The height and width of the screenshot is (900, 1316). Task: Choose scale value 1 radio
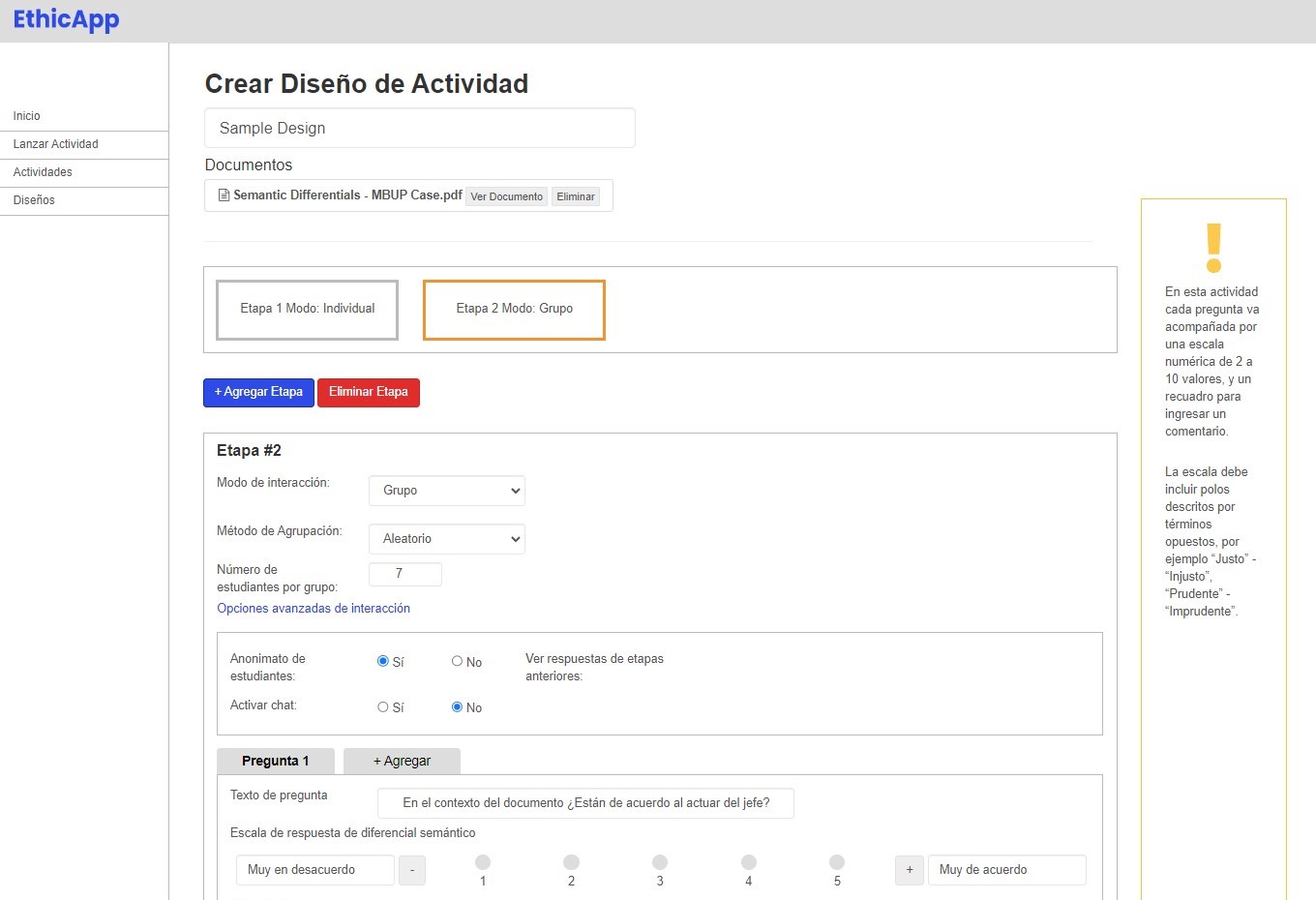pos(483,862)
